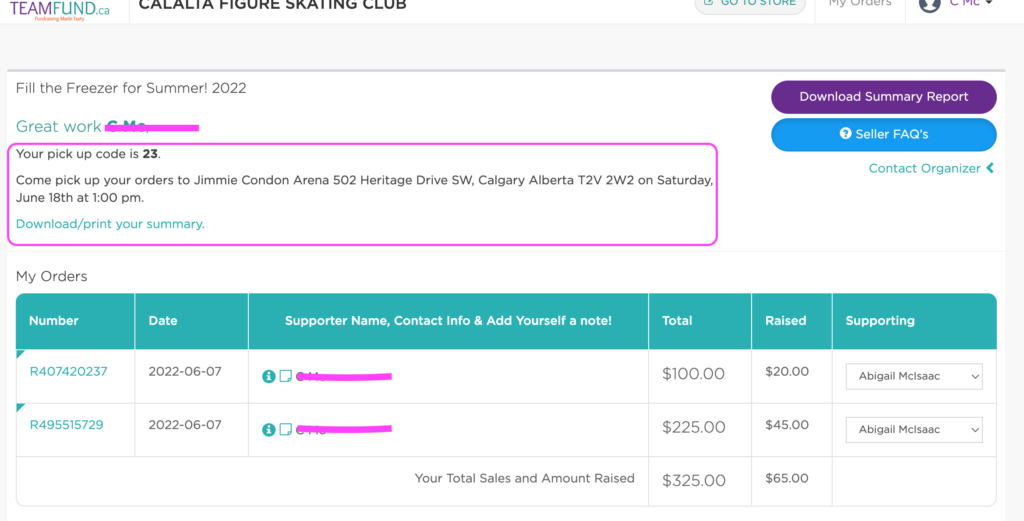
Task: Open order number R407420237 link
Action: pyautogui.click(x=68, y=372)
